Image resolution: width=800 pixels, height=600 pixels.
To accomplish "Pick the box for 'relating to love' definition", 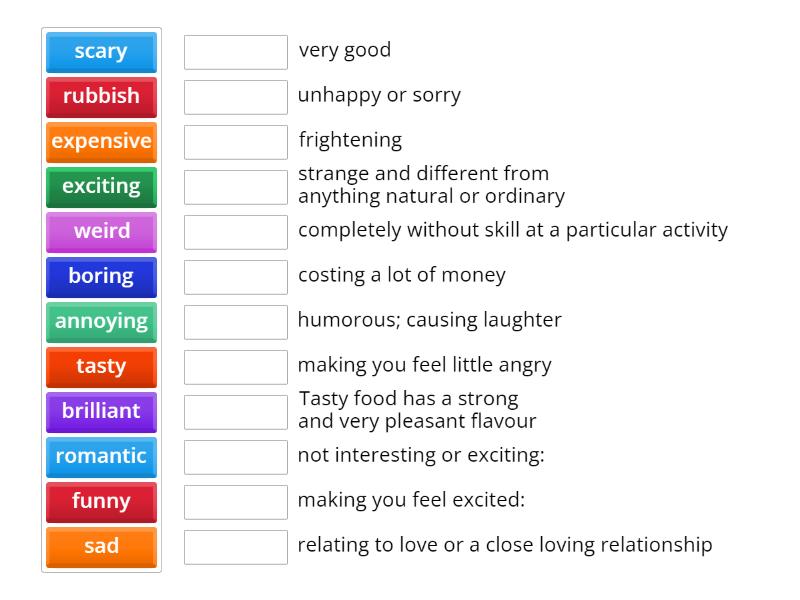I will pyautogui.click(x=236, y=547).
